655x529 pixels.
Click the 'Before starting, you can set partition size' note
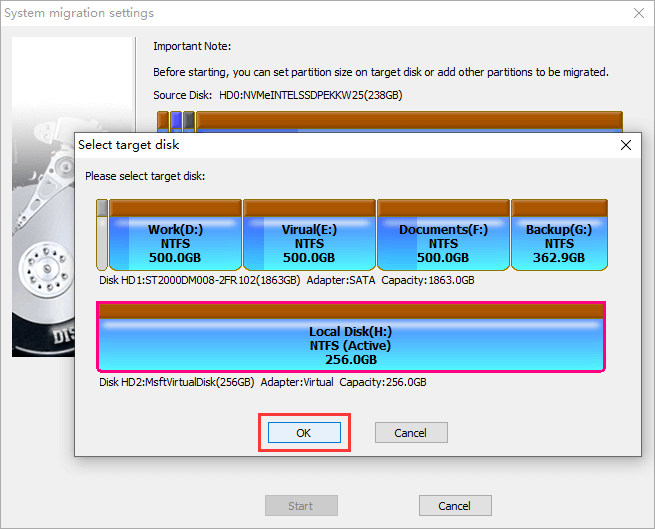(381, 72)
